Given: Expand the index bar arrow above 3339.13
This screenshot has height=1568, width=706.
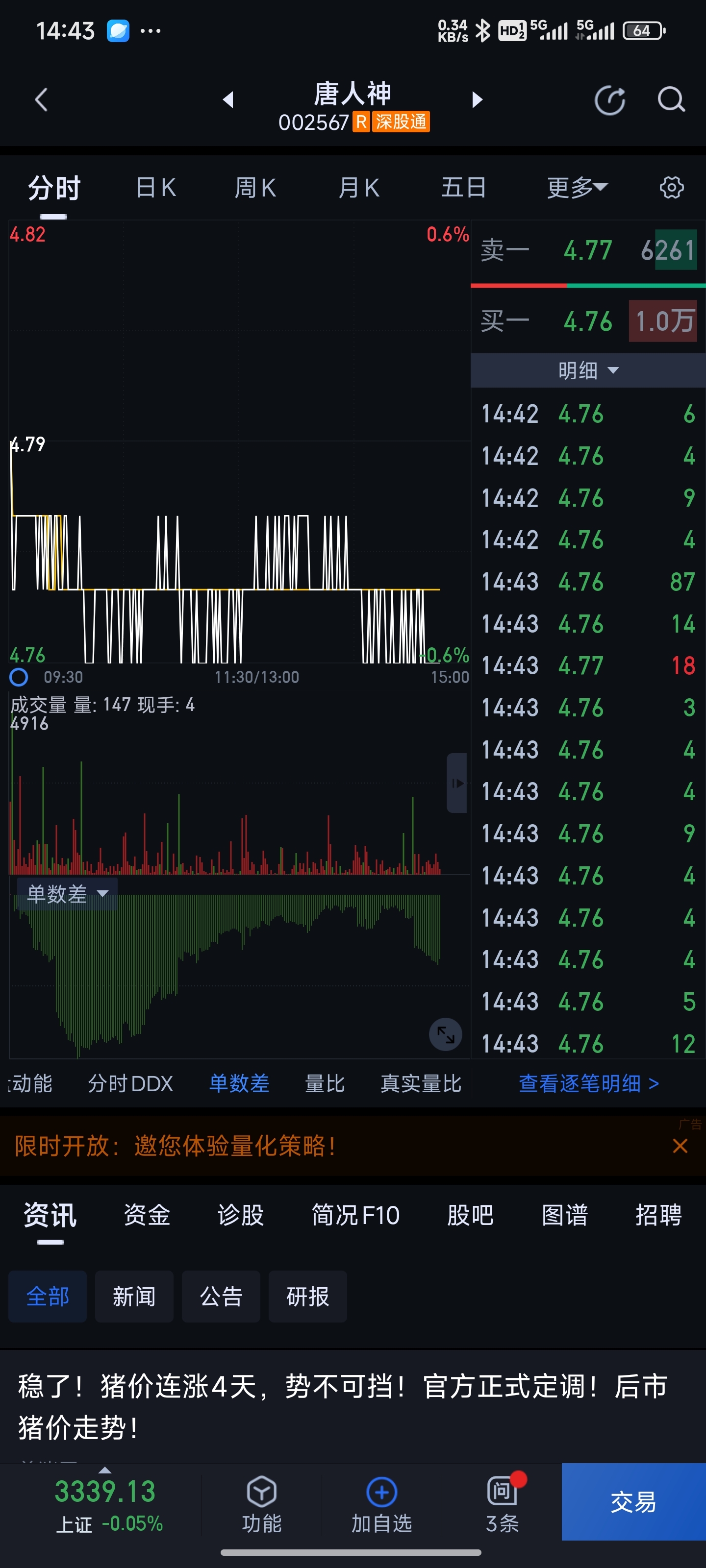Looking at the screenshot, I should pyautogui.click(x=105, y=1470).
